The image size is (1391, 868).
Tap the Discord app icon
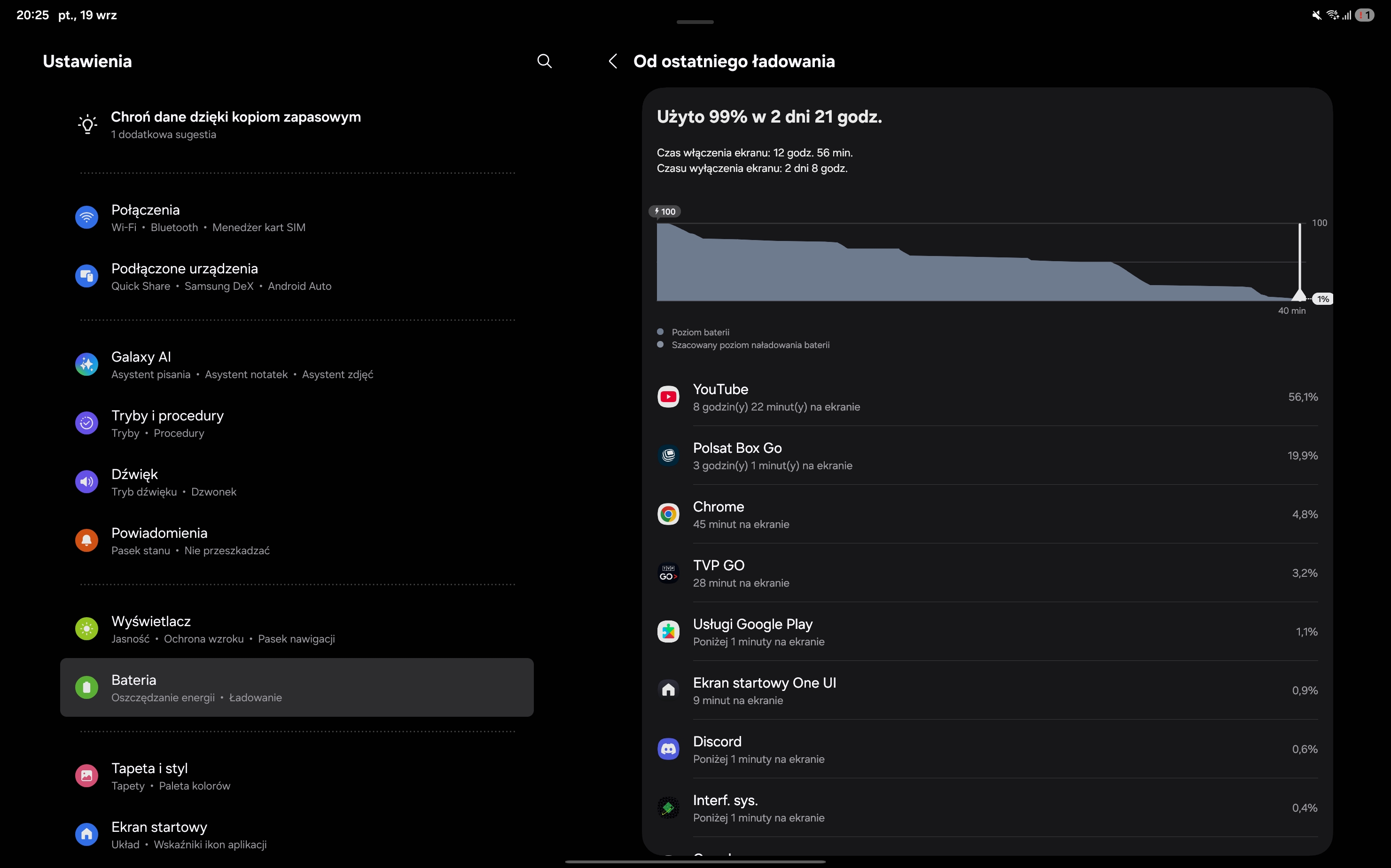coord(668,749)
